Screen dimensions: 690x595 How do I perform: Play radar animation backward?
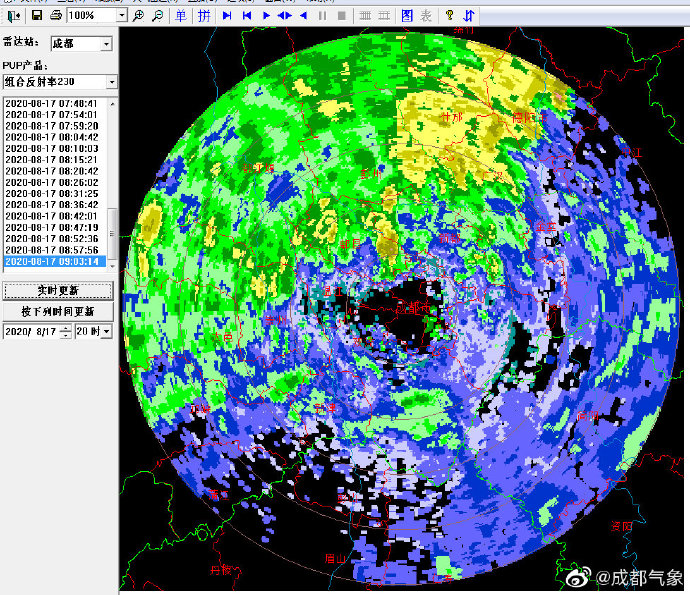point(303,16)
